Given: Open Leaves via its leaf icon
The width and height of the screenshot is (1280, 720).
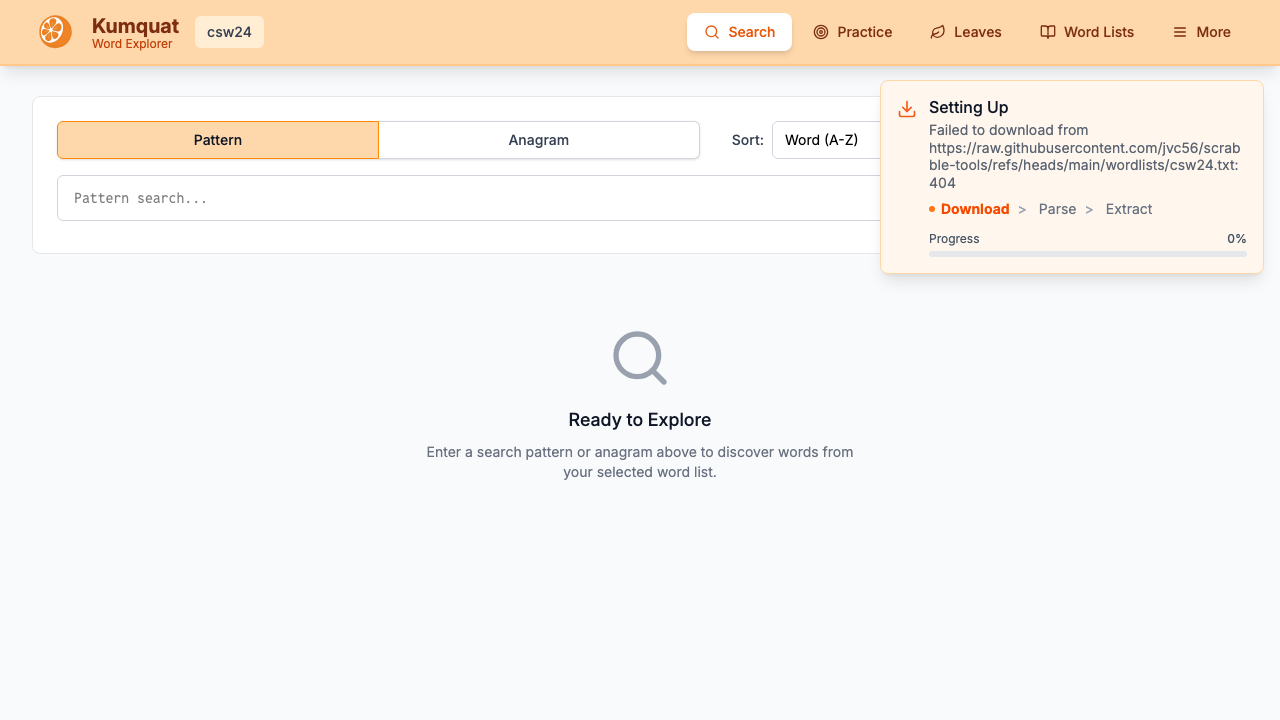Looking at the screenshot, I should (937, 32).
